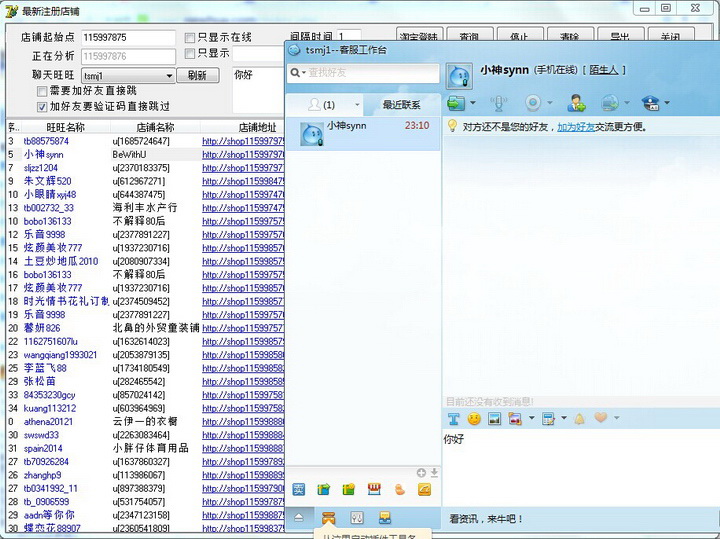The width and height of the screenshot is (720, 539).
Task: Expand the contacts (1) tab dropdown arrow
Action: click(357, 105)
